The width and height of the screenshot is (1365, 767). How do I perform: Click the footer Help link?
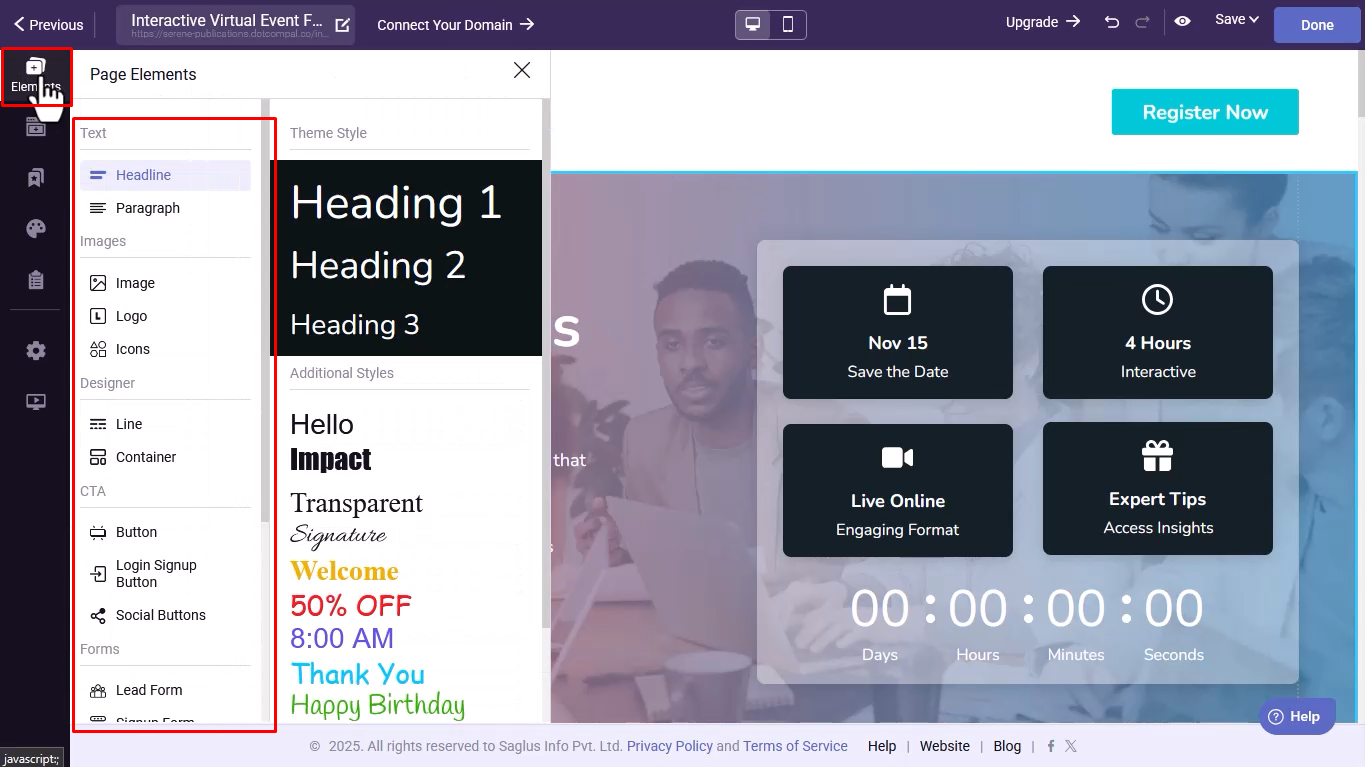point(882,746)
